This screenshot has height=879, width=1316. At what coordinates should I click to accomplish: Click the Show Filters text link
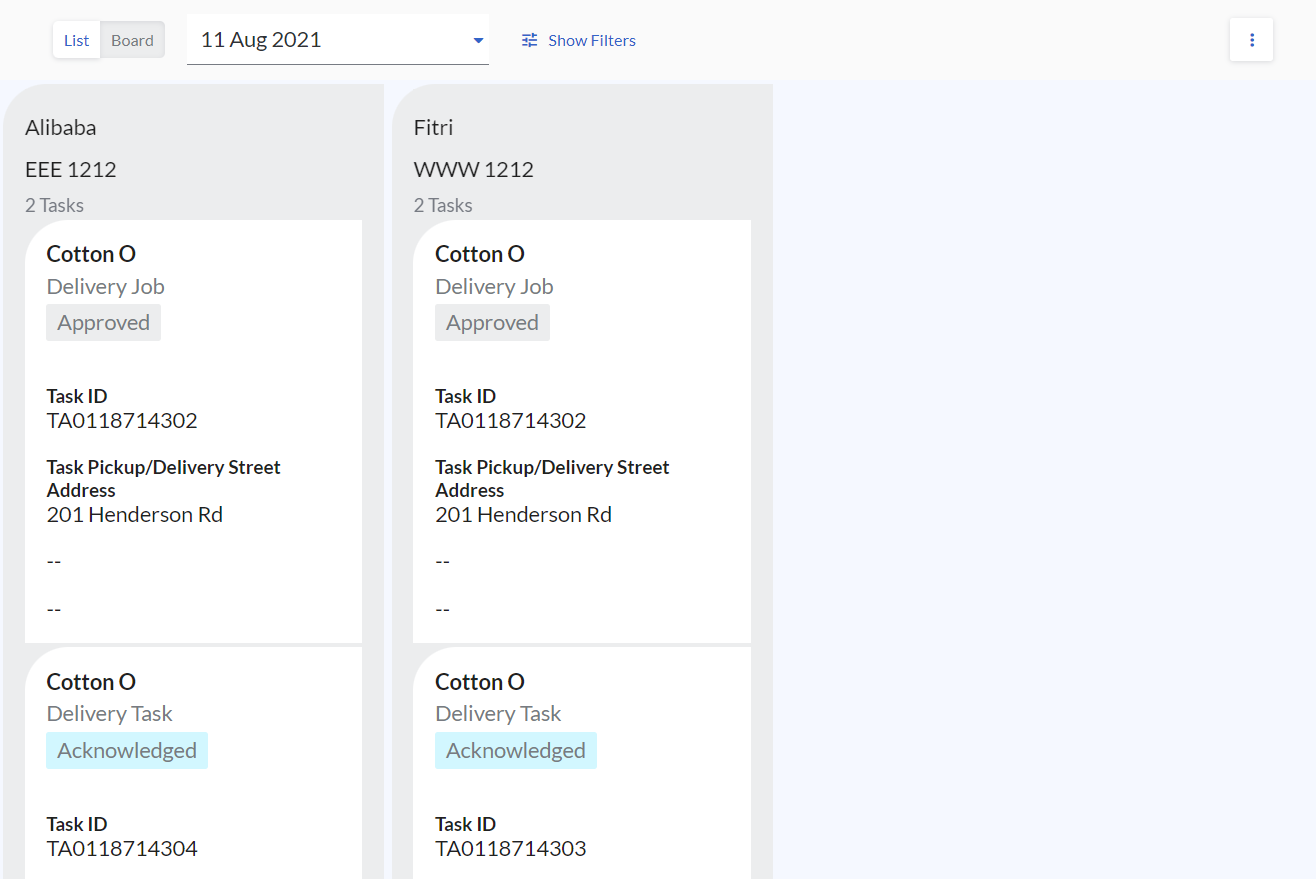(591, 41)
